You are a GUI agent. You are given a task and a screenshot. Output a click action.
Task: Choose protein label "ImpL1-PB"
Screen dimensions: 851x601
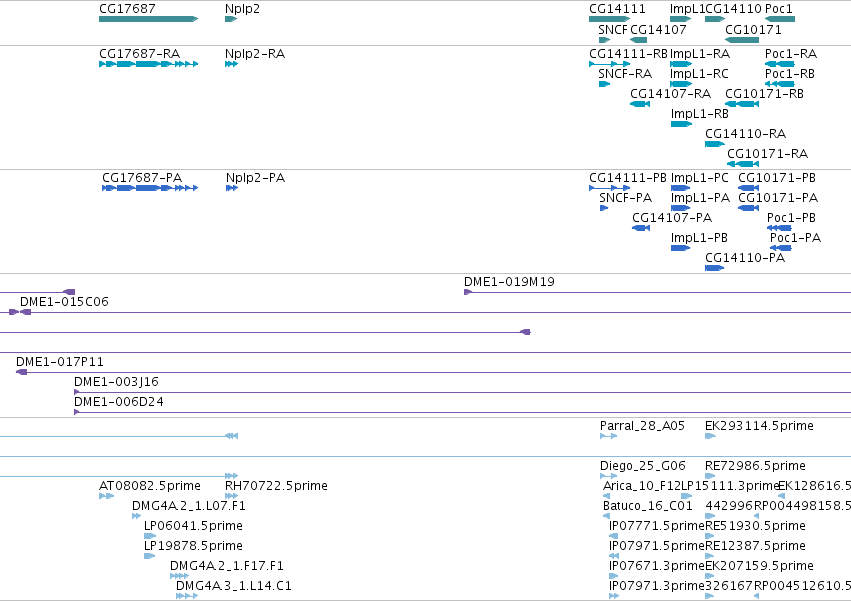699,238
